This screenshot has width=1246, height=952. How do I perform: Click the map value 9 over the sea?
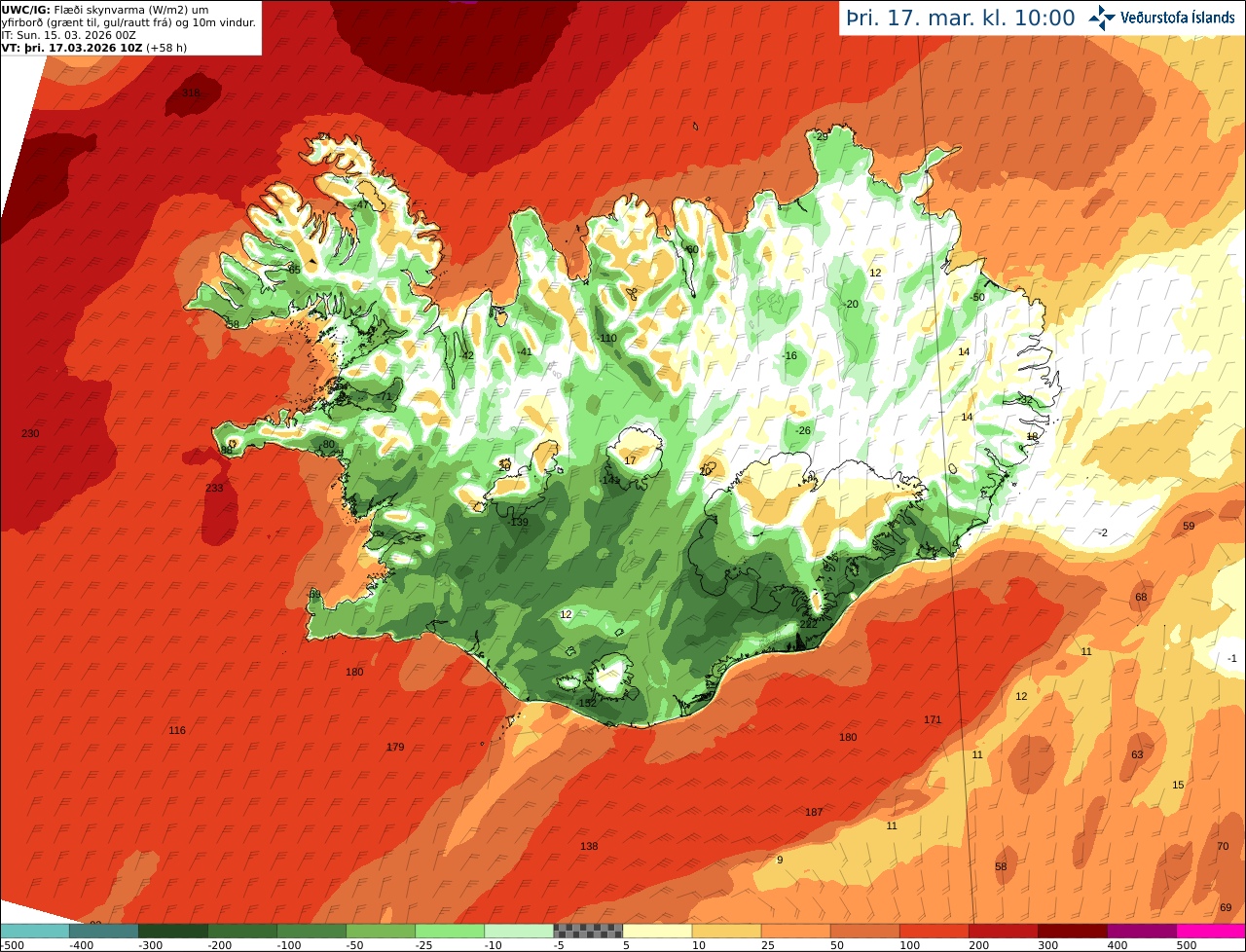click(x=779, y=860)
